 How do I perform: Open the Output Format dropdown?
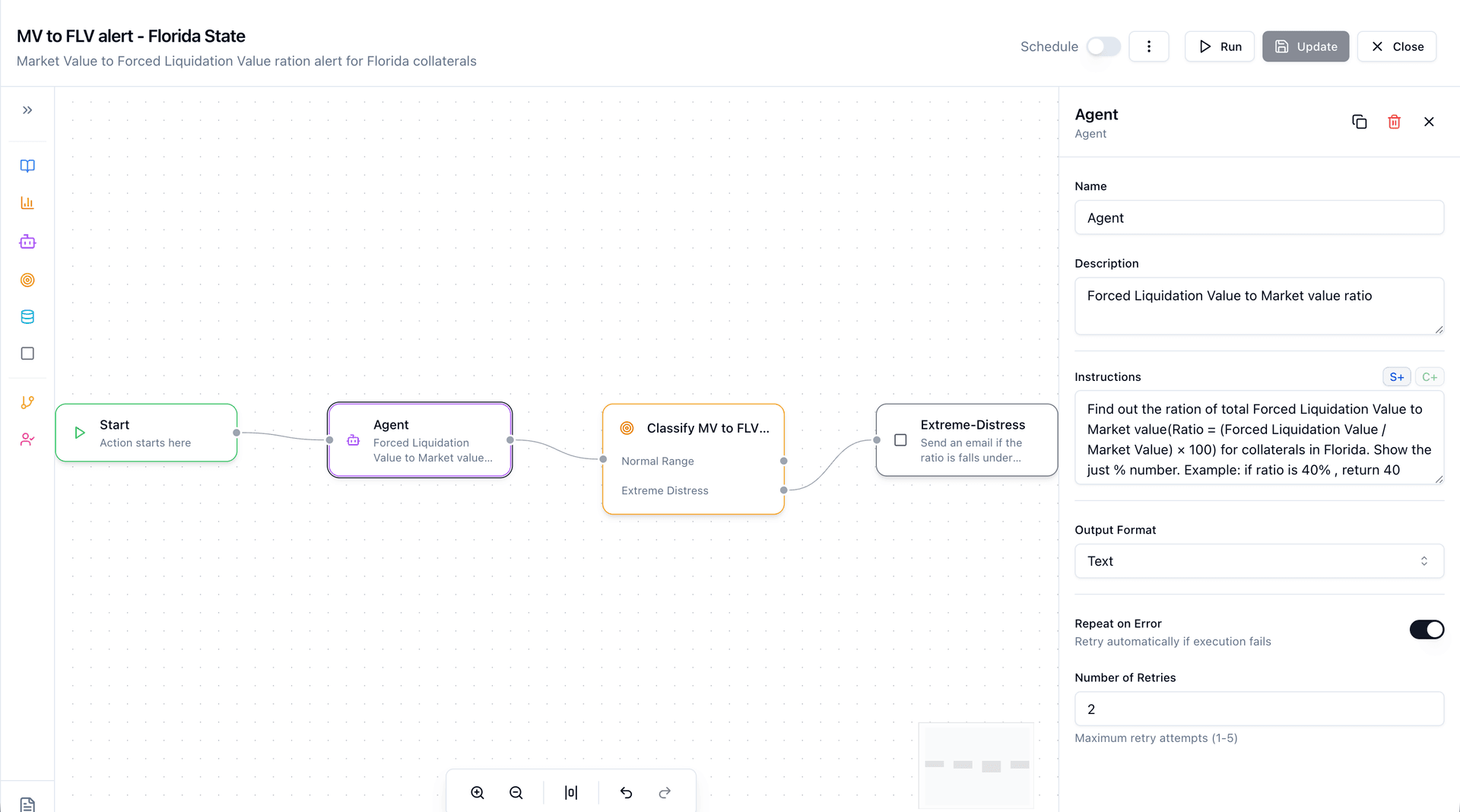coord(1258,560)
